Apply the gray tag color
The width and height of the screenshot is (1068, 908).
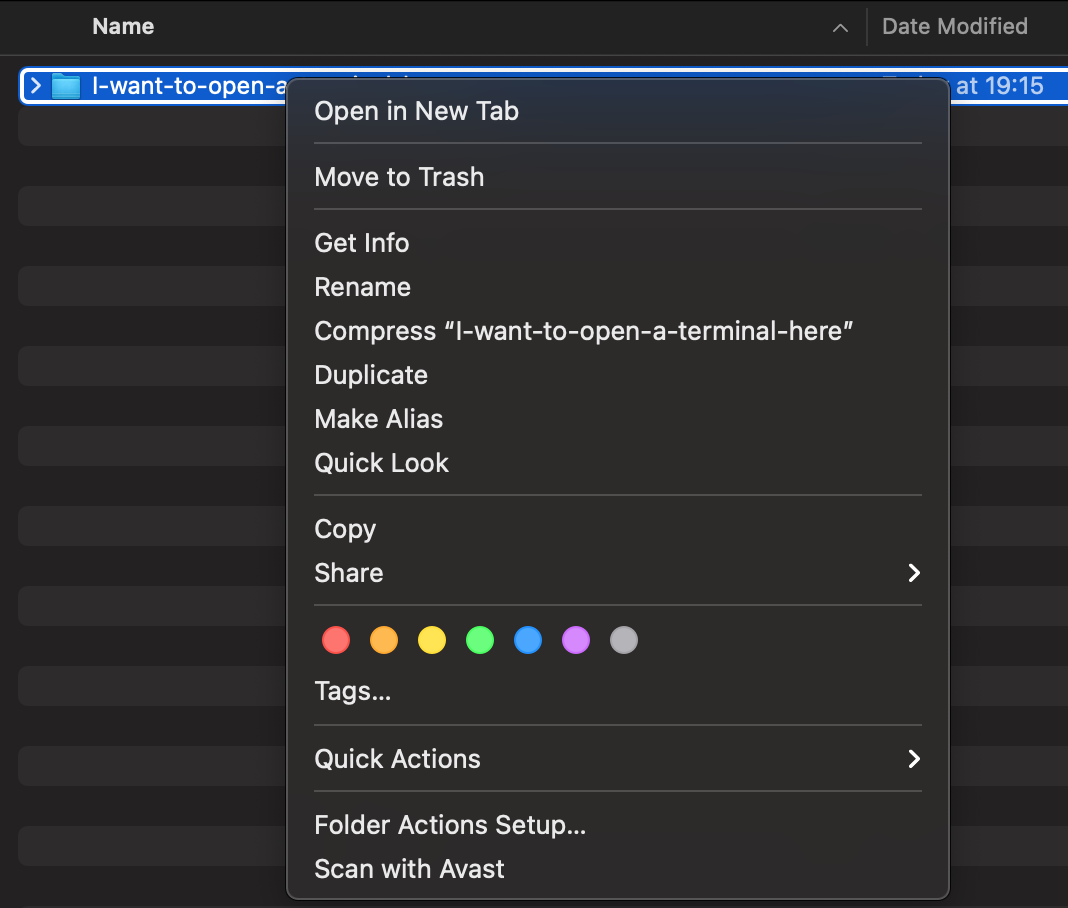[x=624, y=640]
